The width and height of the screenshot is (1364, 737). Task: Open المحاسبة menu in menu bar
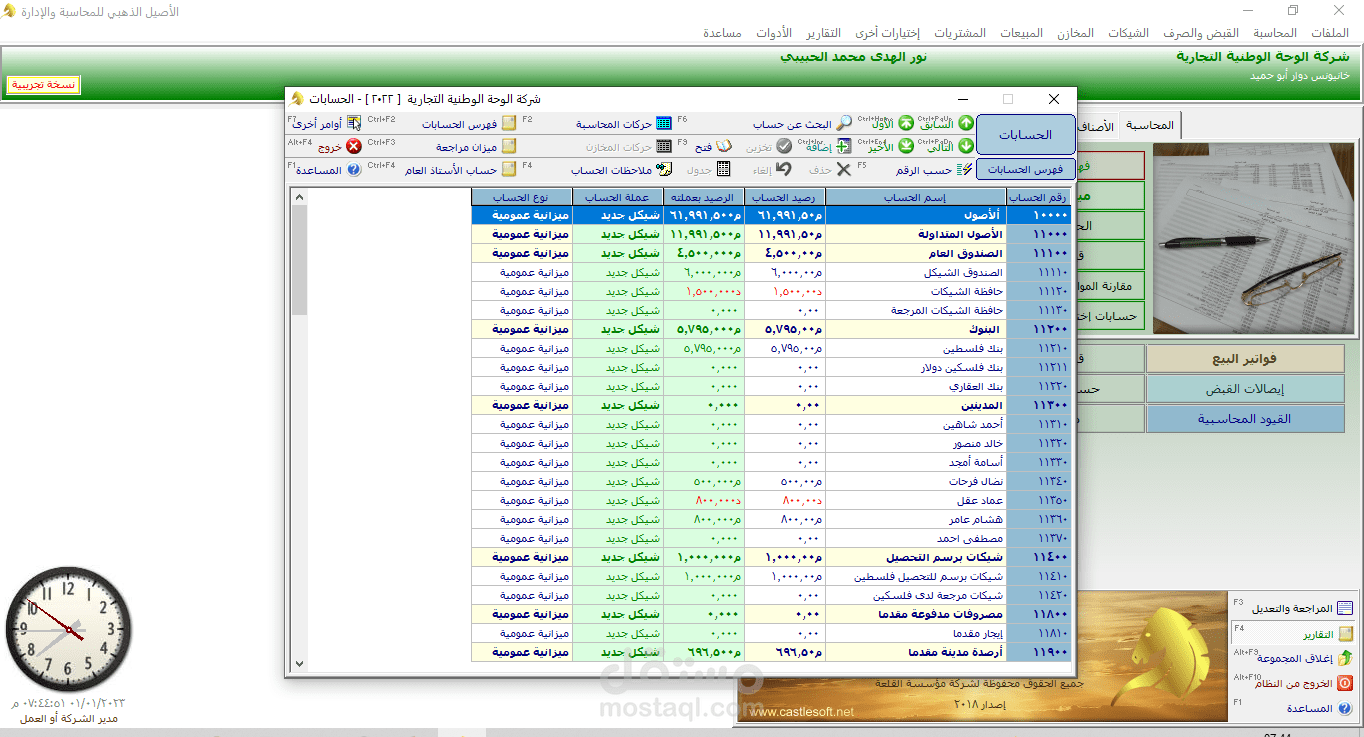point(1275,33)
